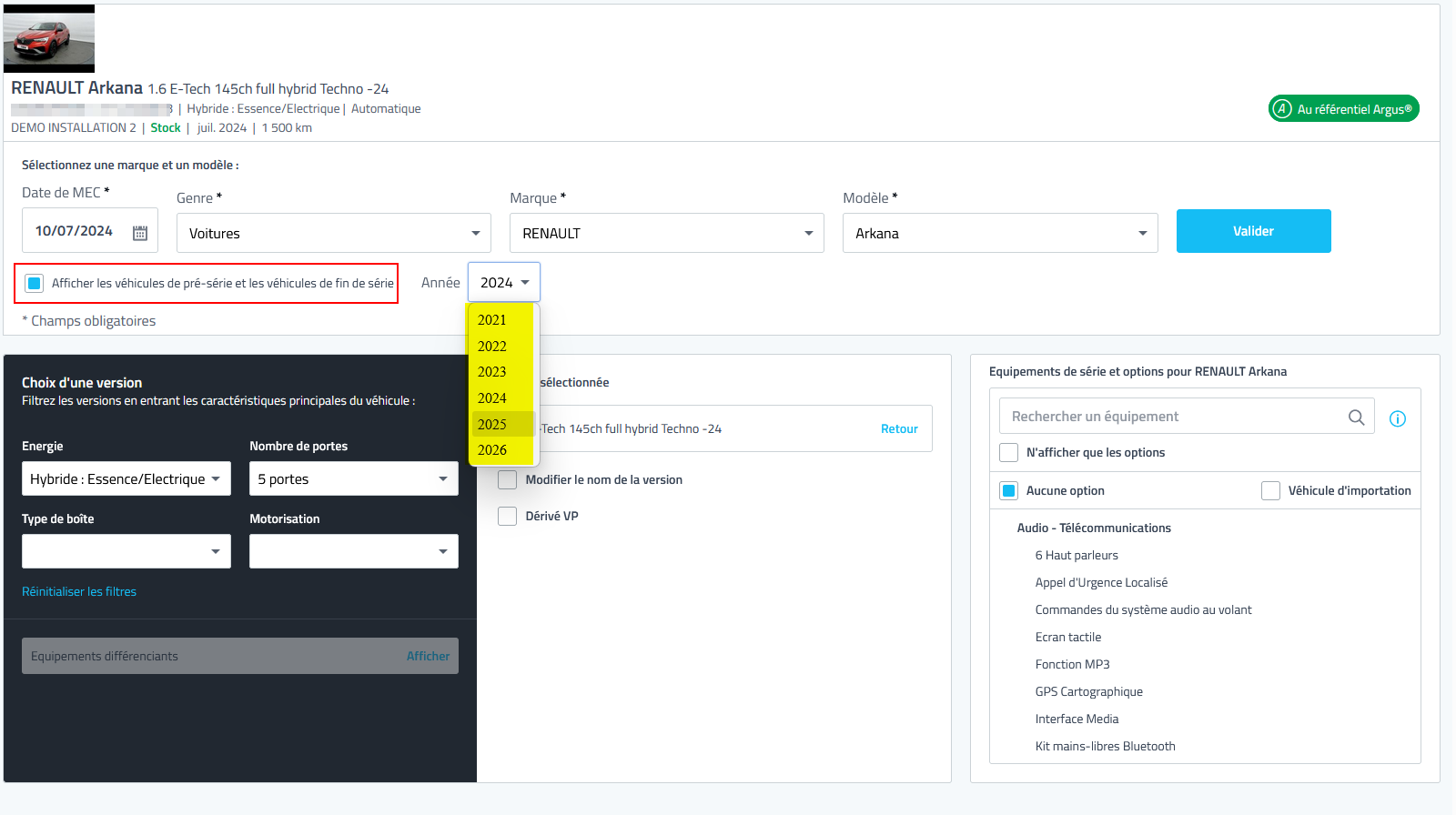Viewport: 1456px width, 815px height.
Task: Click the Rechercher un équipement search field
Action: coord(1187,416)
